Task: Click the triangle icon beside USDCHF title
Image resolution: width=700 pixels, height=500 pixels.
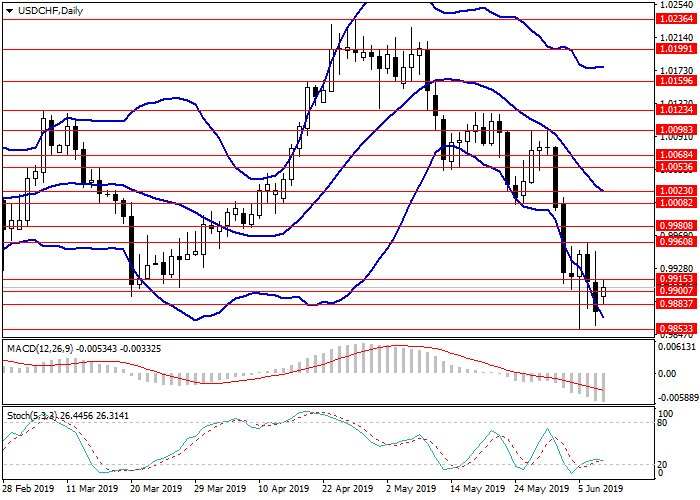Action: (8, 10)
